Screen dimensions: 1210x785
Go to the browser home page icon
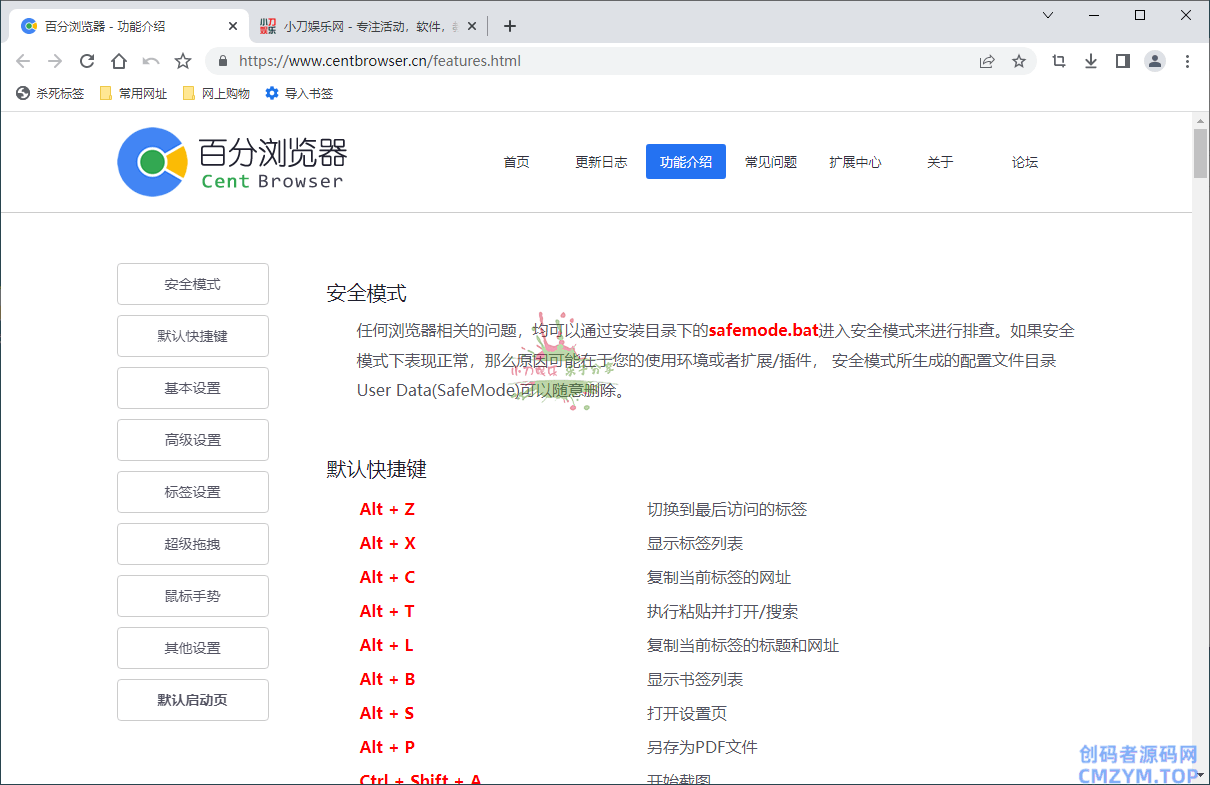tap(119, 61)
